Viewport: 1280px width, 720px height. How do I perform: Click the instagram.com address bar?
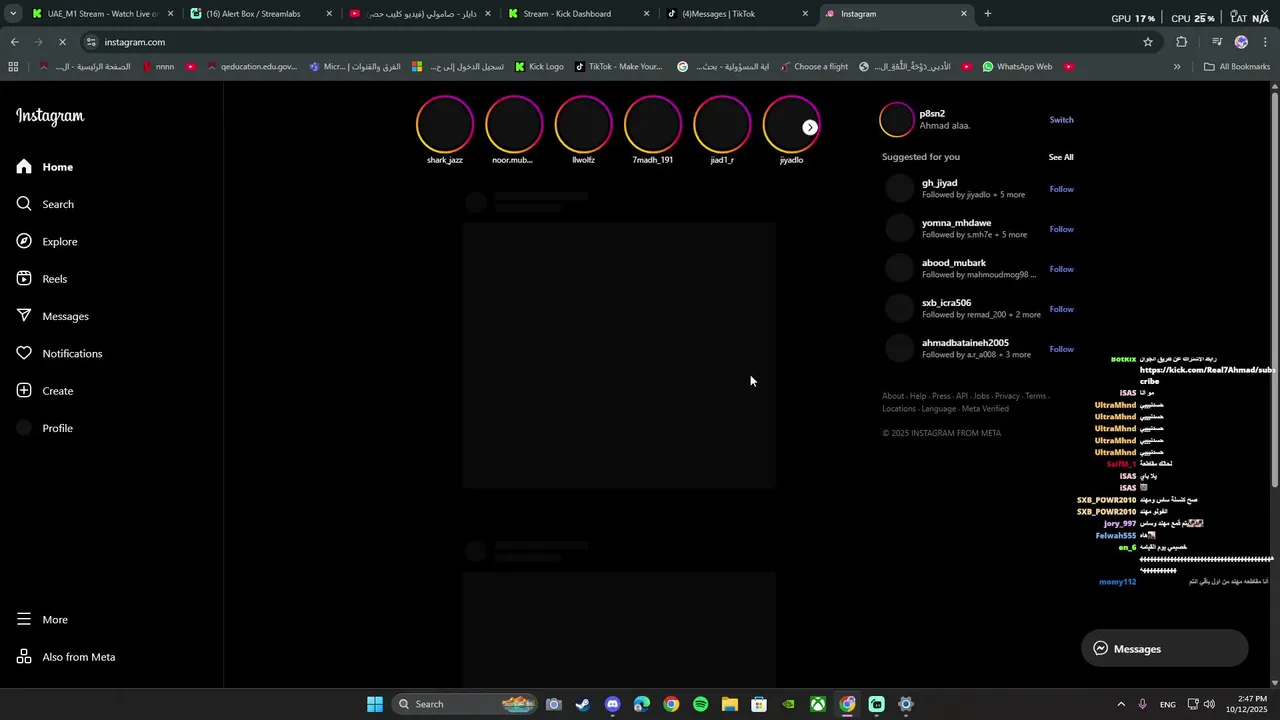(x=620, y=42)
